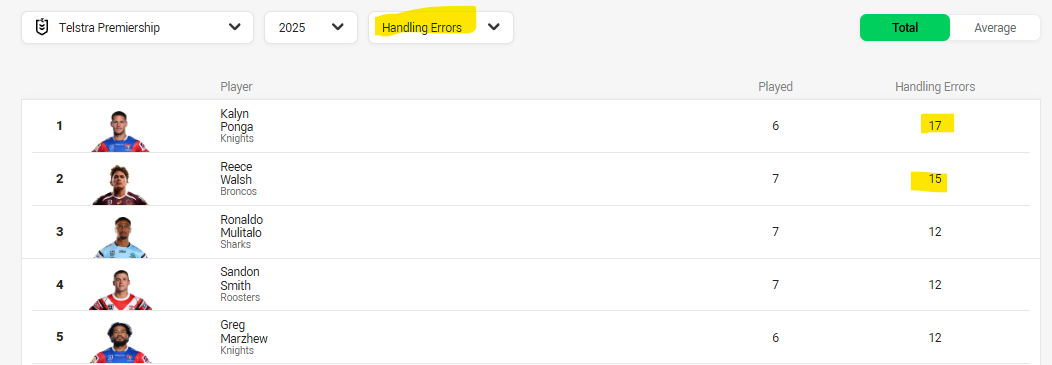Click Ronaldo Mulitalo's player image
The image size is (1052, 365).
coord(121,238)
